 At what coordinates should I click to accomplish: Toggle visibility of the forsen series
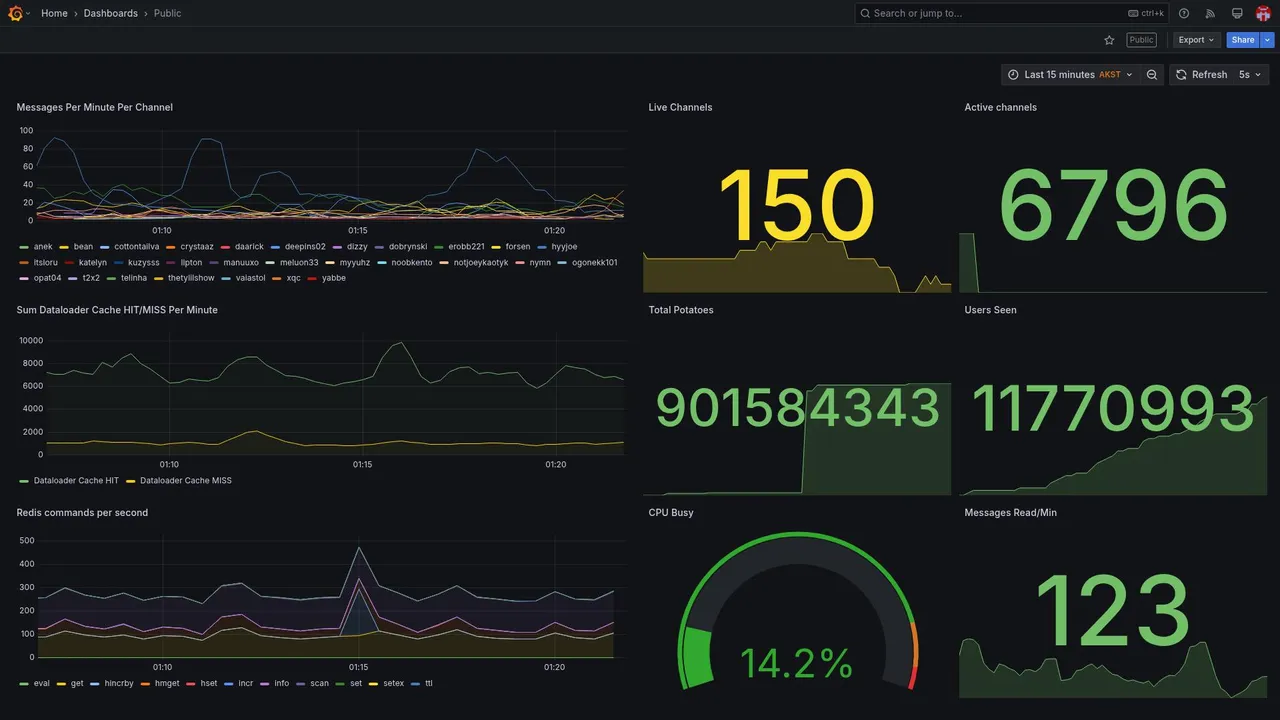pyautogui.click(x=518, y=247)
